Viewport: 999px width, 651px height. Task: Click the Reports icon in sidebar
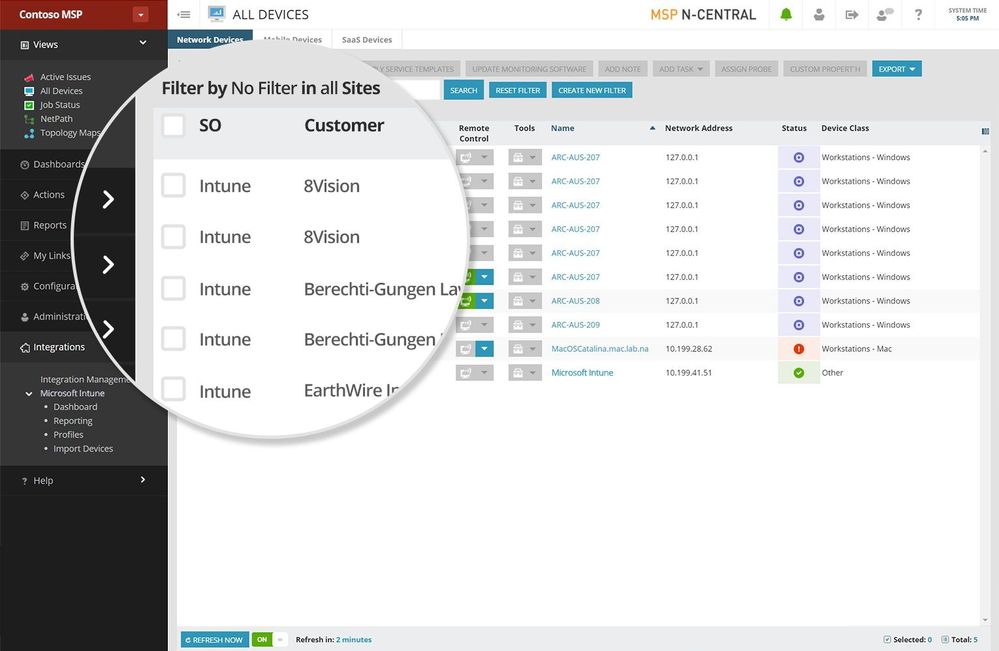pos(24,225)
